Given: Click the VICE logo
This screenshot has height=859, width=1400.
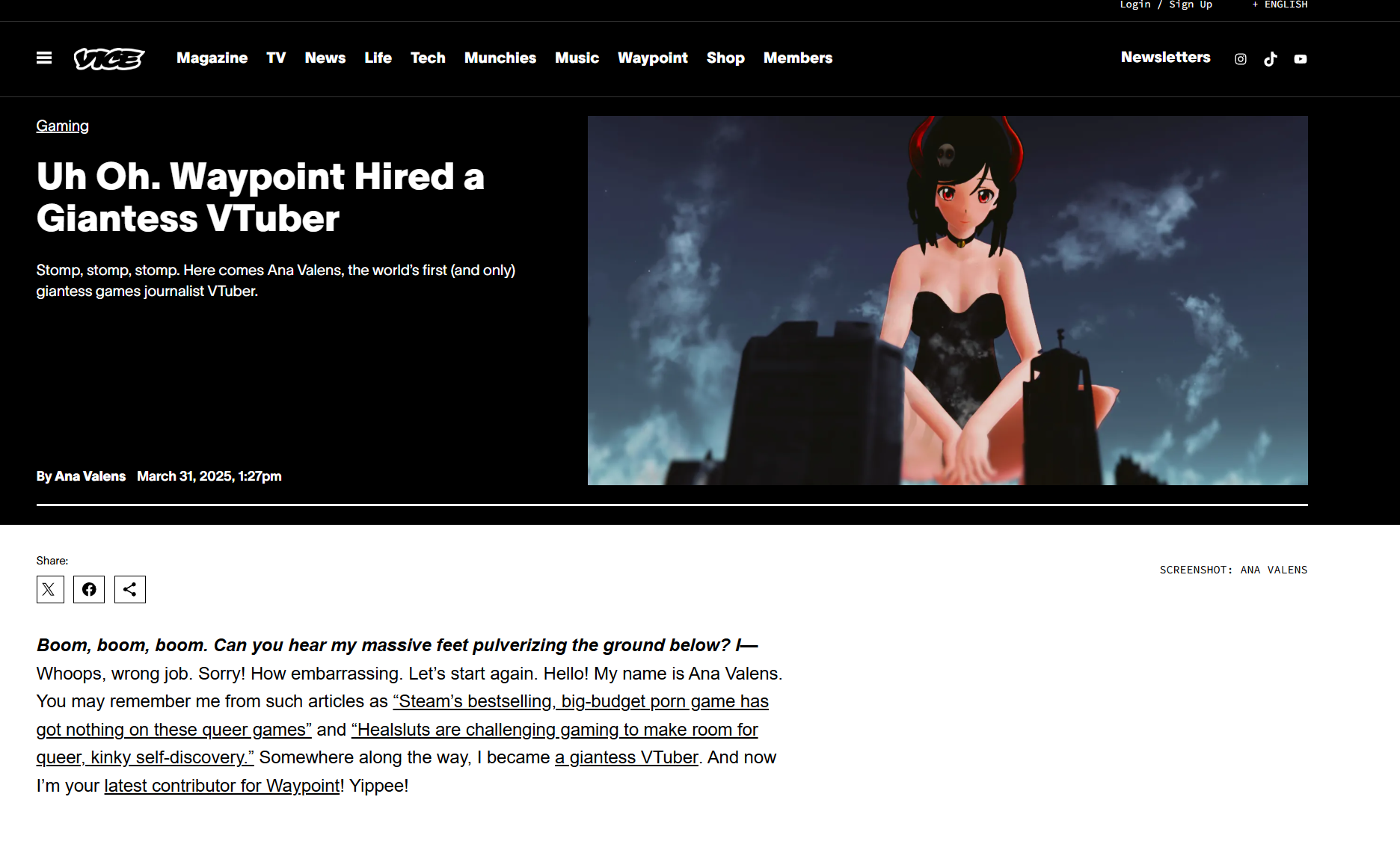Looking at the screenshot, I should coord(109,58).
